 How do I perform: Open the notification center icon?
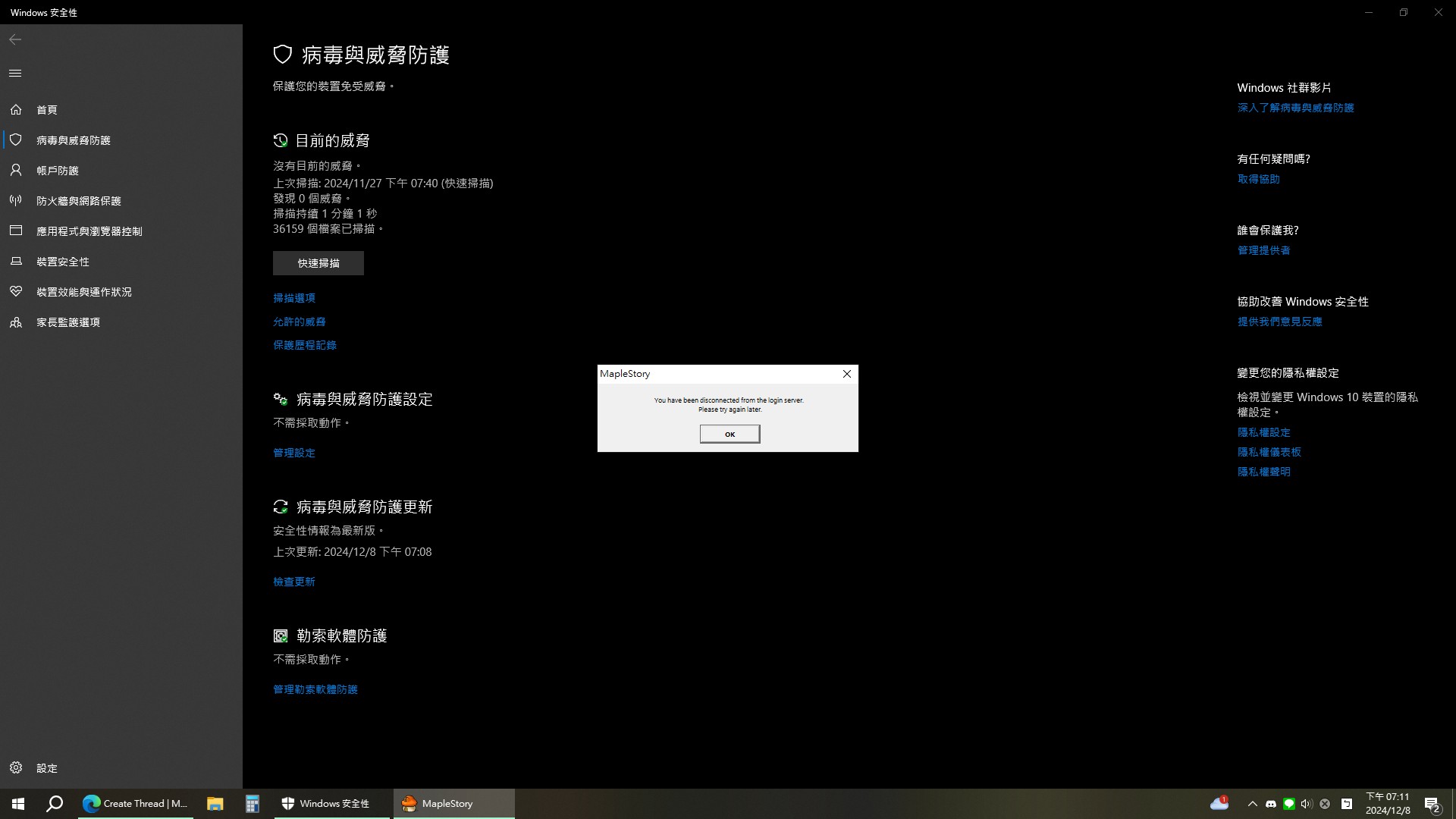(x=1432, y=804)
